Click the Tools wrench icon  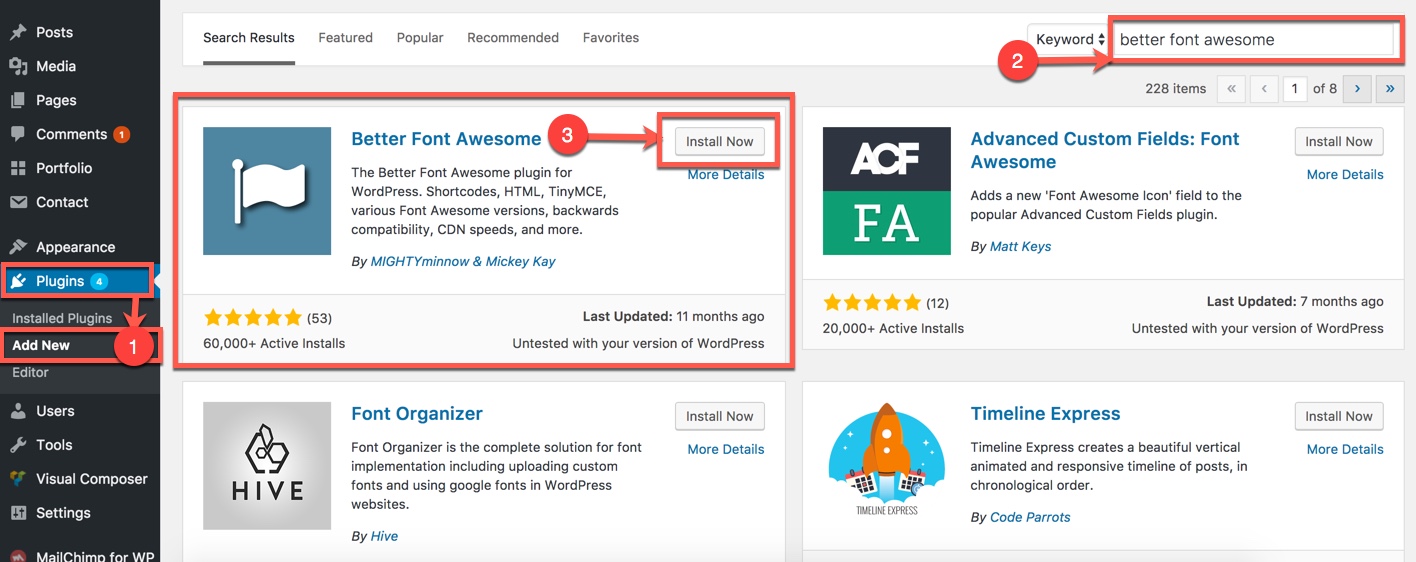tap(18, 445)
